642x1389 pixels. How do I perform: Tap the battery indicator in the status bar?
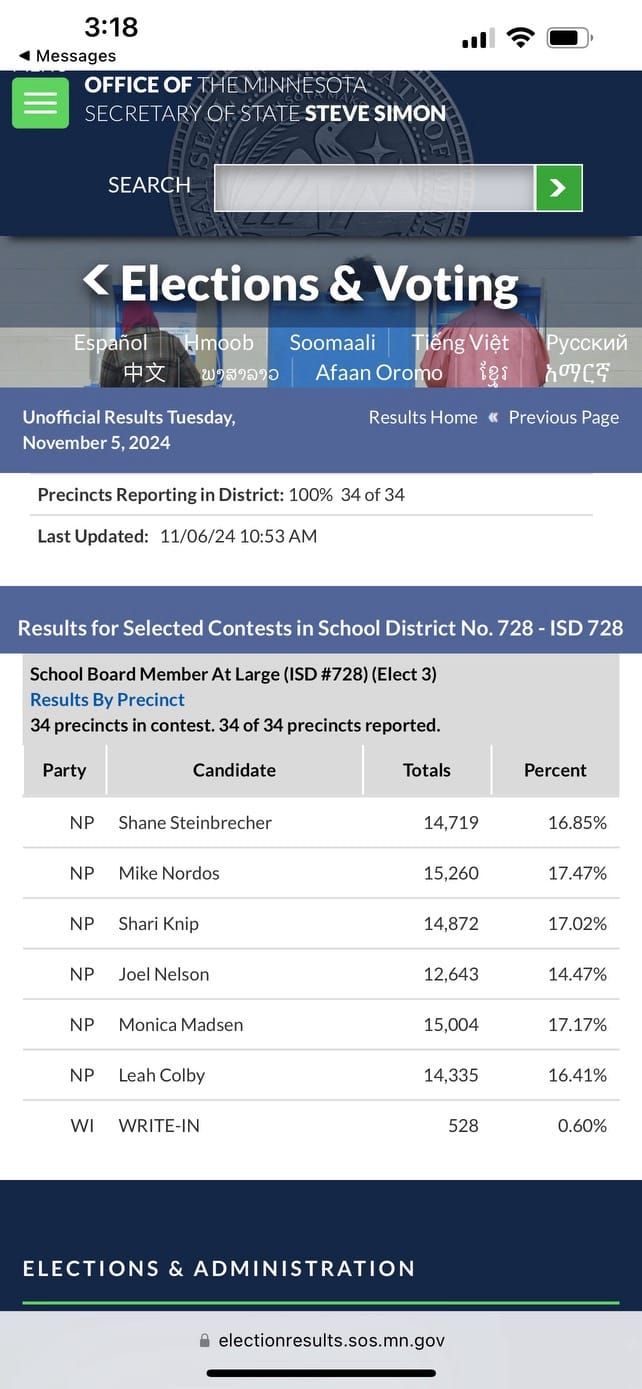tap(568, 37)
